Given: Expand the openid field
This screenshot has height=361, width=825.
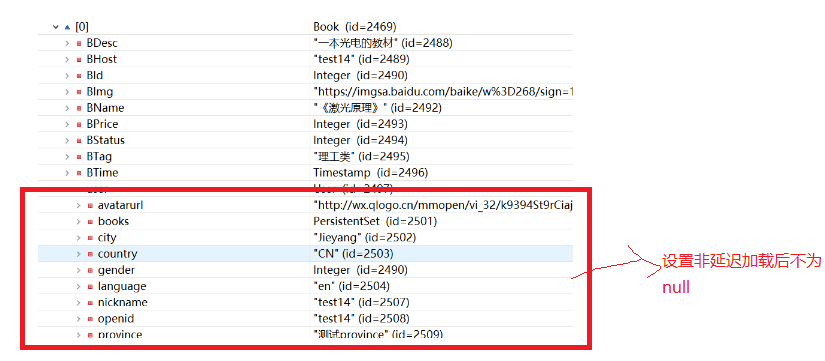Looking at the screenshot, I should coord(78,319).
